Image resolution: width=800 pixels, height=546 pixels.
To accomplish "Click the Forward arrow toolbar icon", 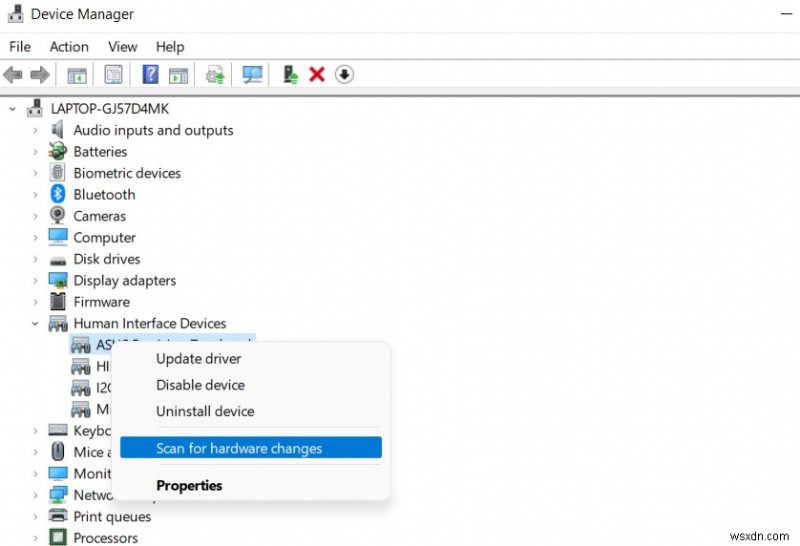I will (x=40, y=75).
